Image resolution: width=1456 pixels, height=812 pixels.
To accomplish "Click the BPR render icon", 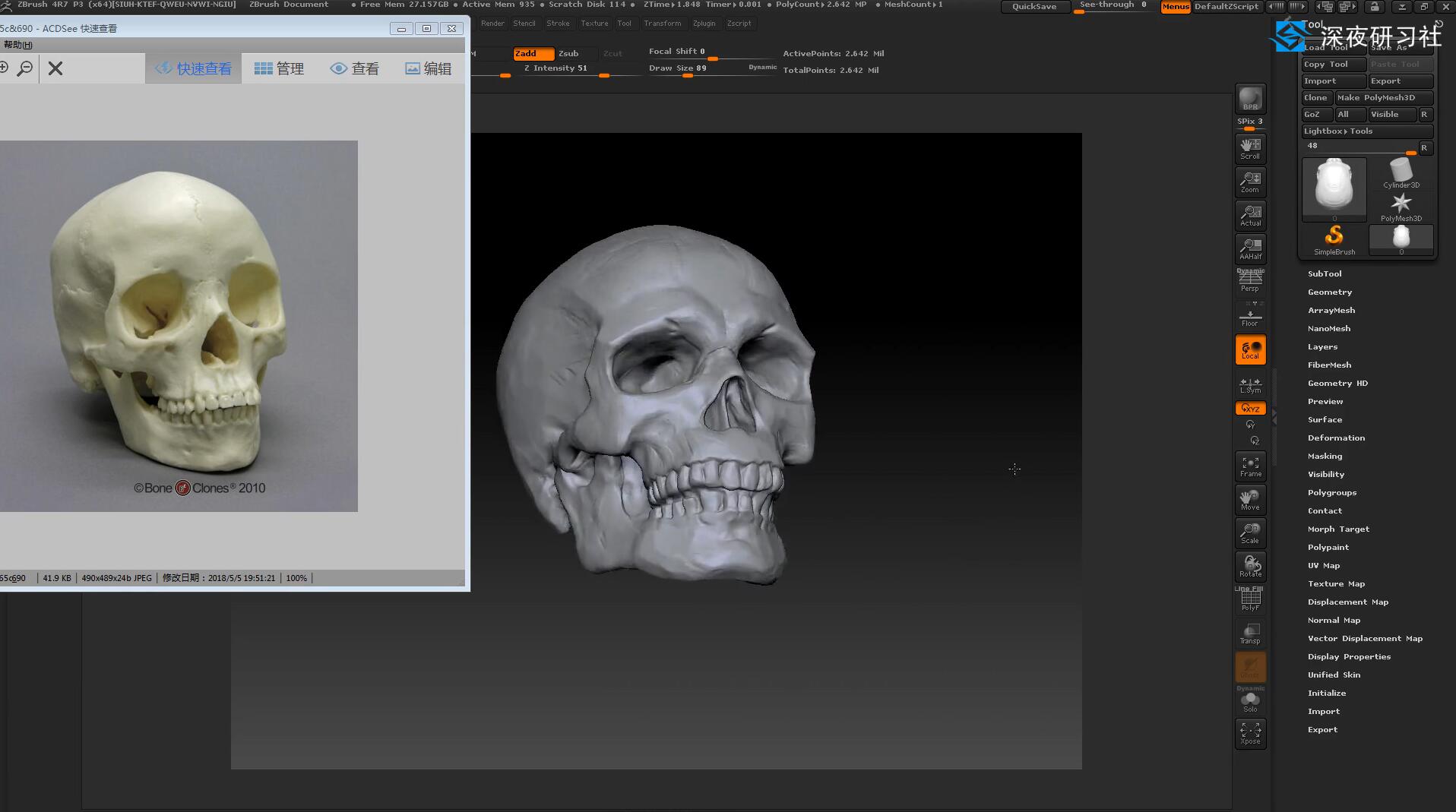I will pos(1250,99).
